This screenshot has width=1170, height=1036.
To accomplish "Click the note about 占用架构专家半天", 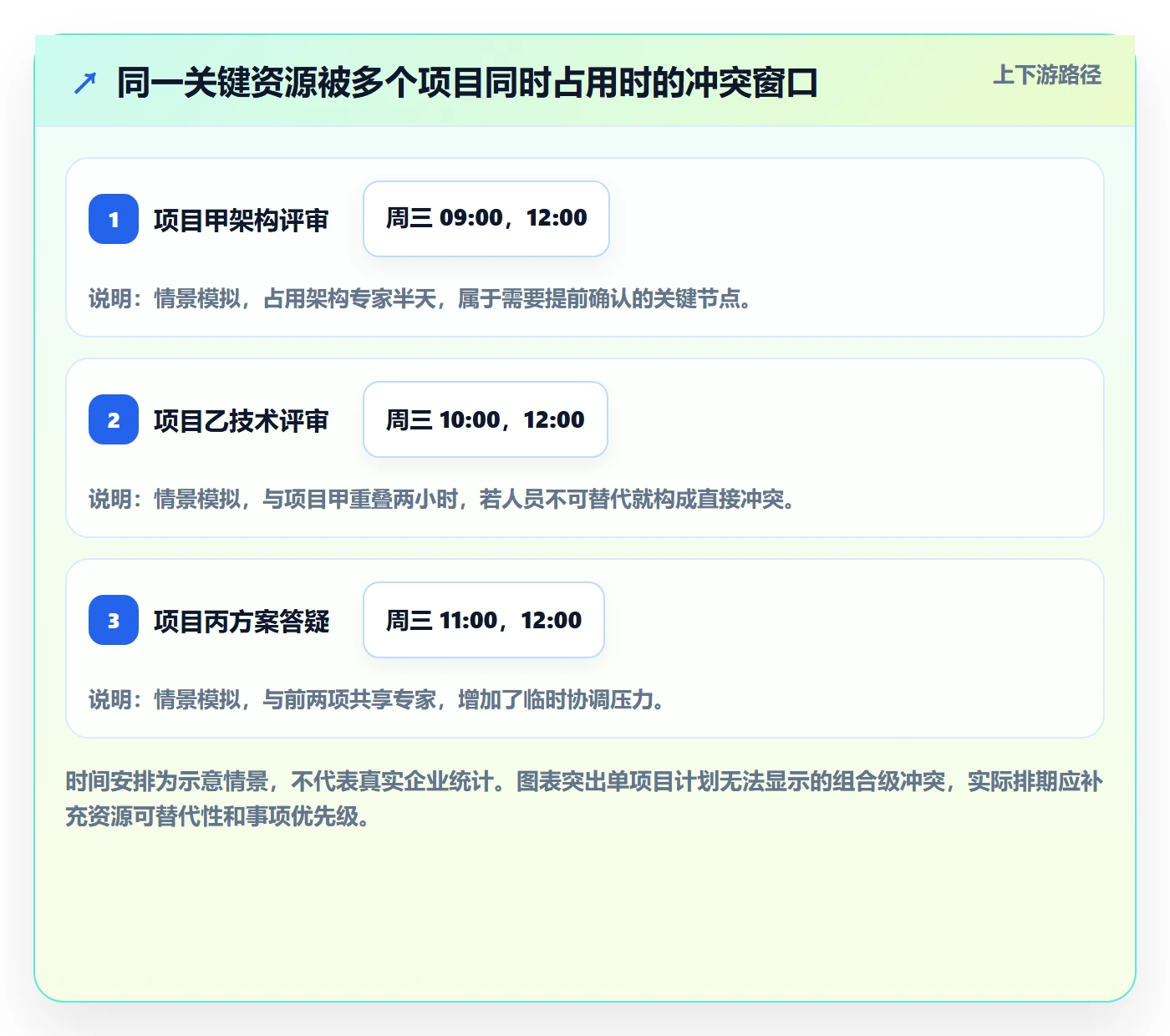I will 420,298.
